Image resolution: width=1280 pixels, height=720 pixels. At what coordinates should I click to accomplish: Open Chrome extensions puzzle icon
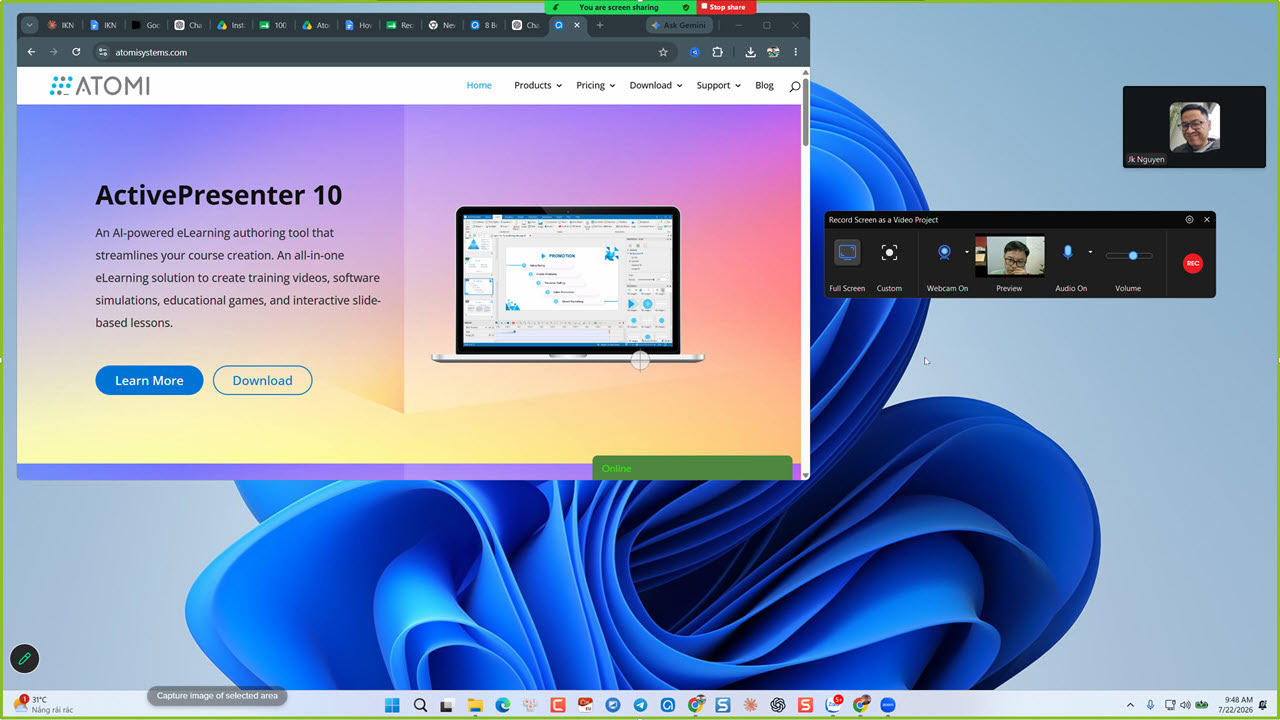click(x=717, y=52)
